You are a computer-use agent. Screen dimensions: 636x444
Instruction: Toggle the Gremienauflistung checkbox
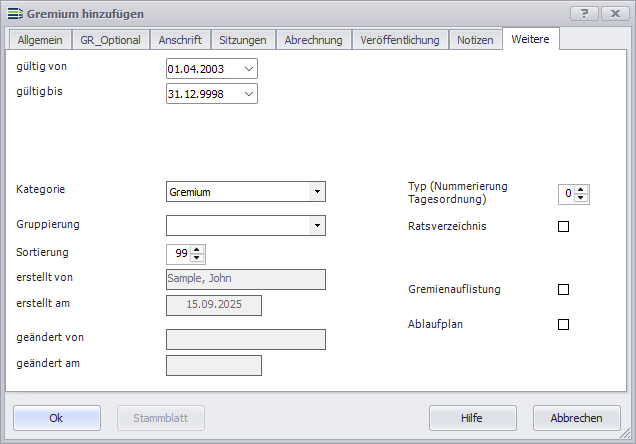click(x=563, y=290)
